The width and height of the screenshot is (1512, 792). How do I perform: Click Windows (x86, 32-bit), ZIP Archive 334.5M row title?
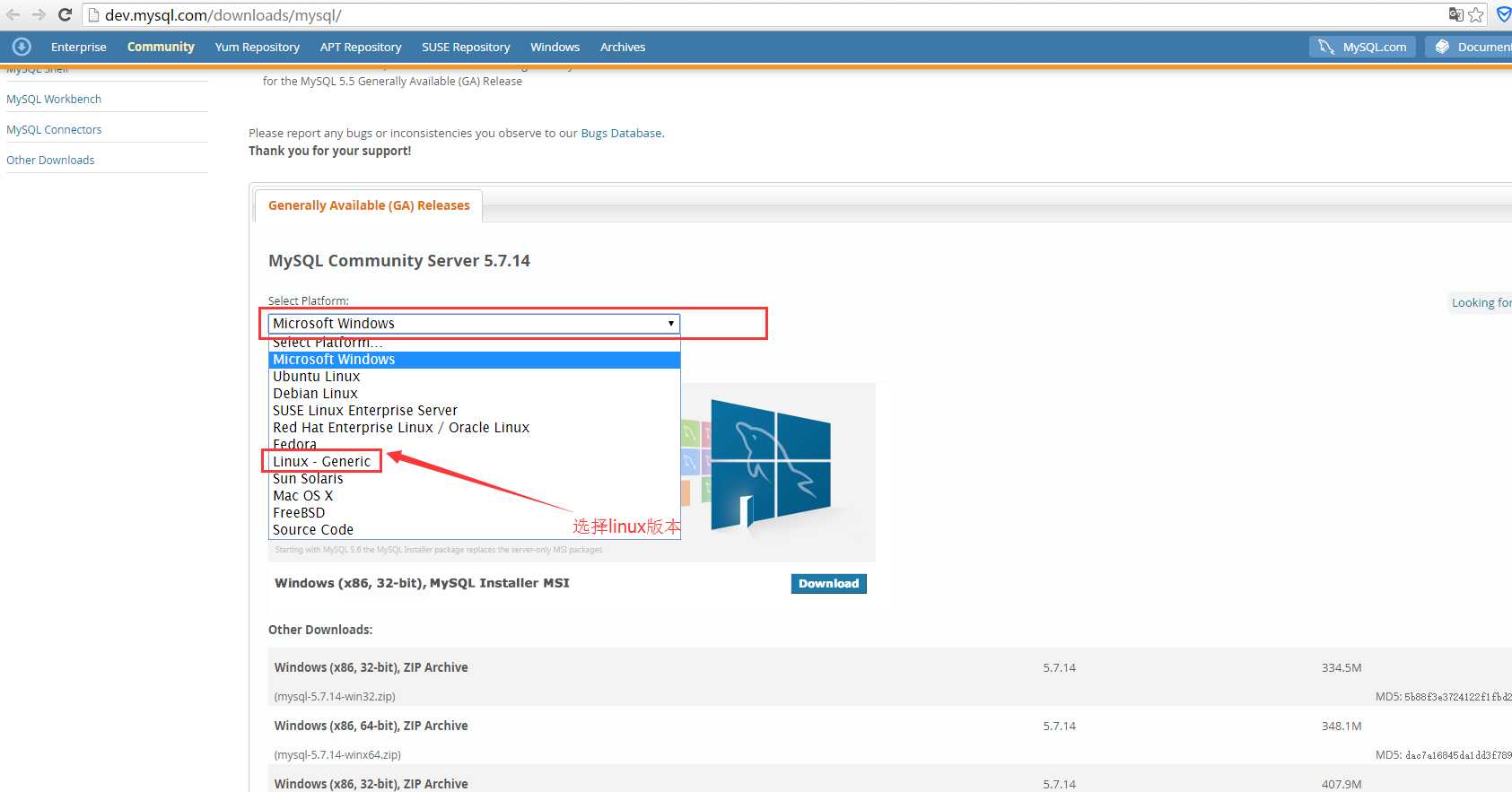click(371, 667)
